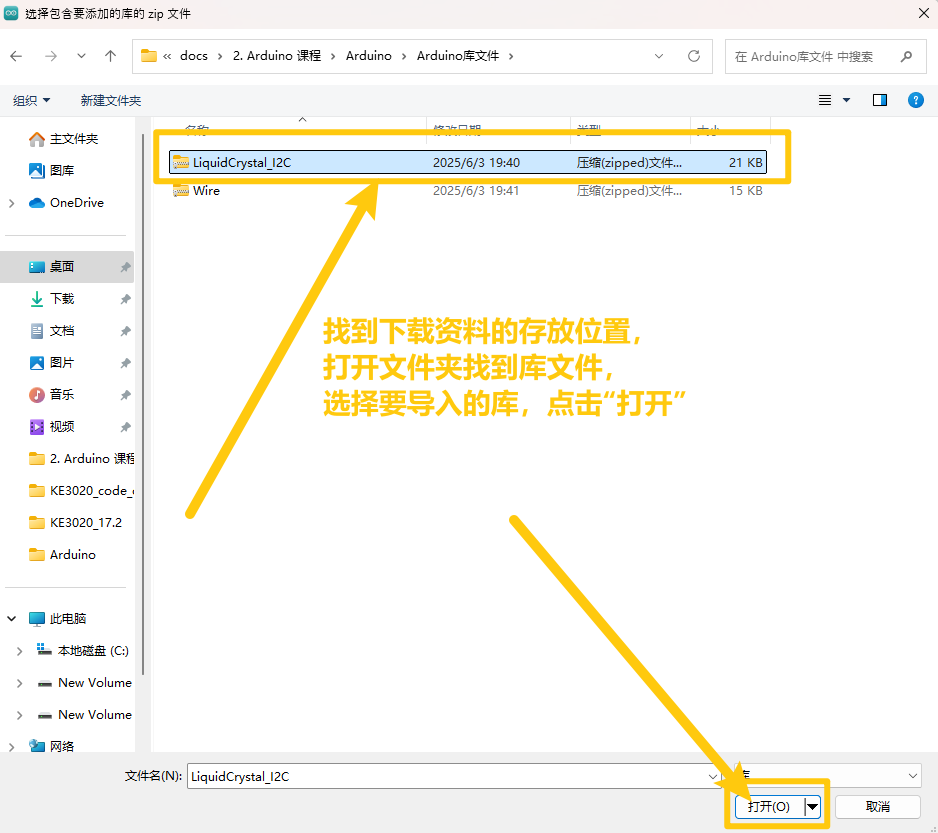Image resolution: width=938 pixels, height=833 pixels.
Task: Select the LiquidCrystal_I2C zip file
Action: tap(468, 162)
